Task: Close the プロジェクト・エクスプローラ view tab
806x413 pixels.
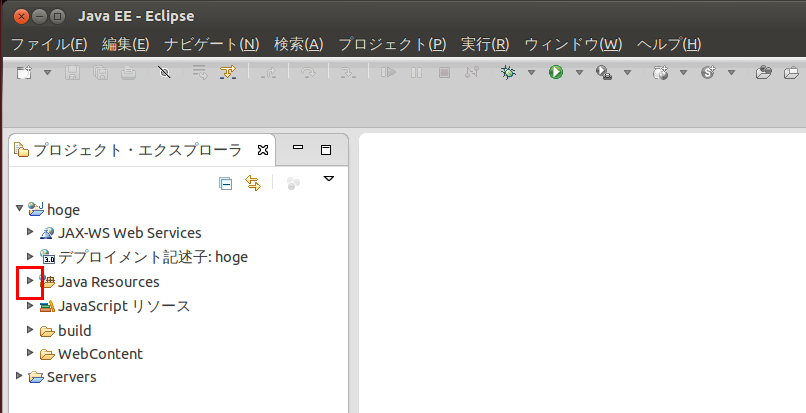Action: tap(263, 150)
